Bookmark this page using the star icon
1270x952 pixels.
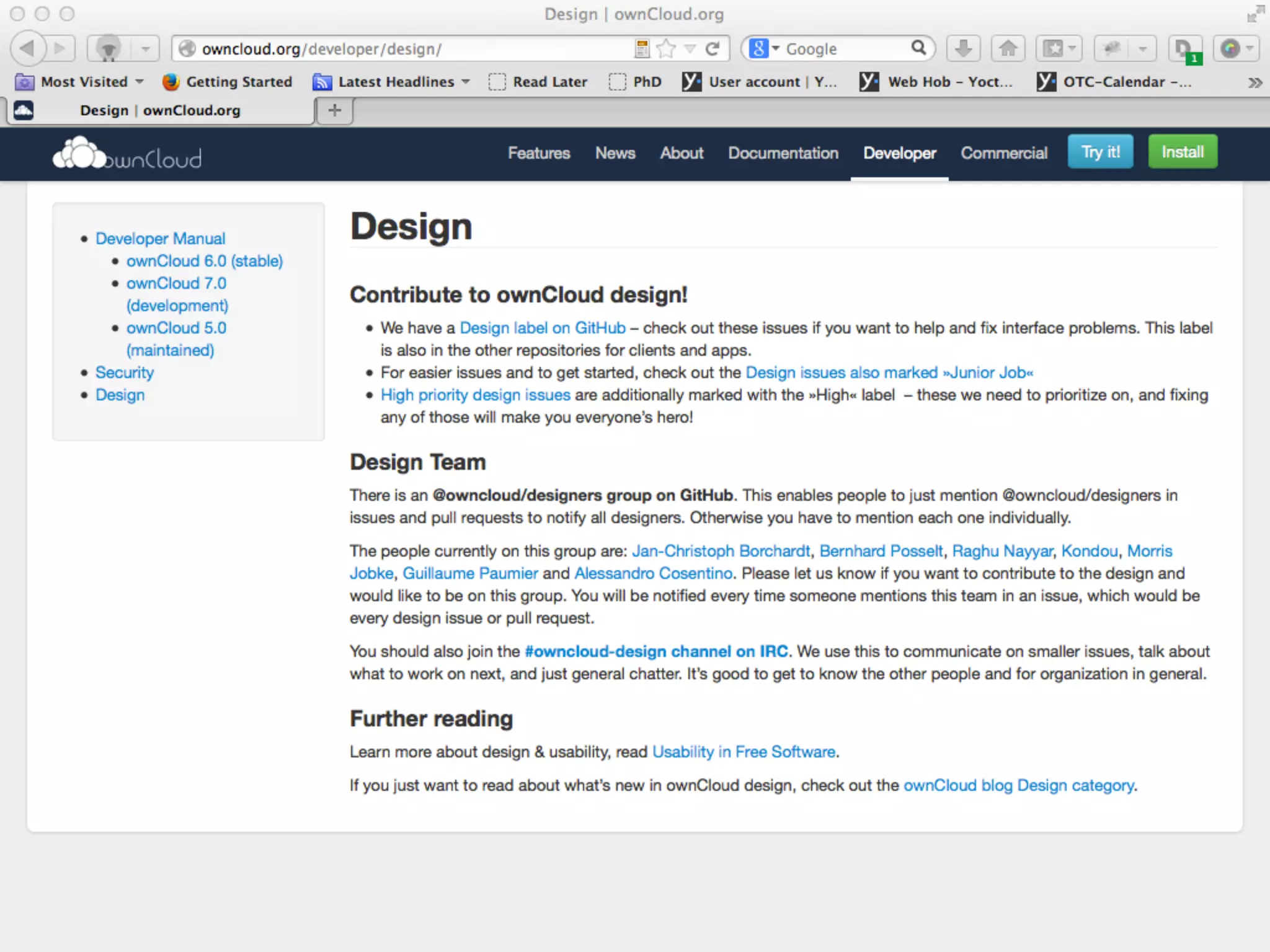(665, 48)
